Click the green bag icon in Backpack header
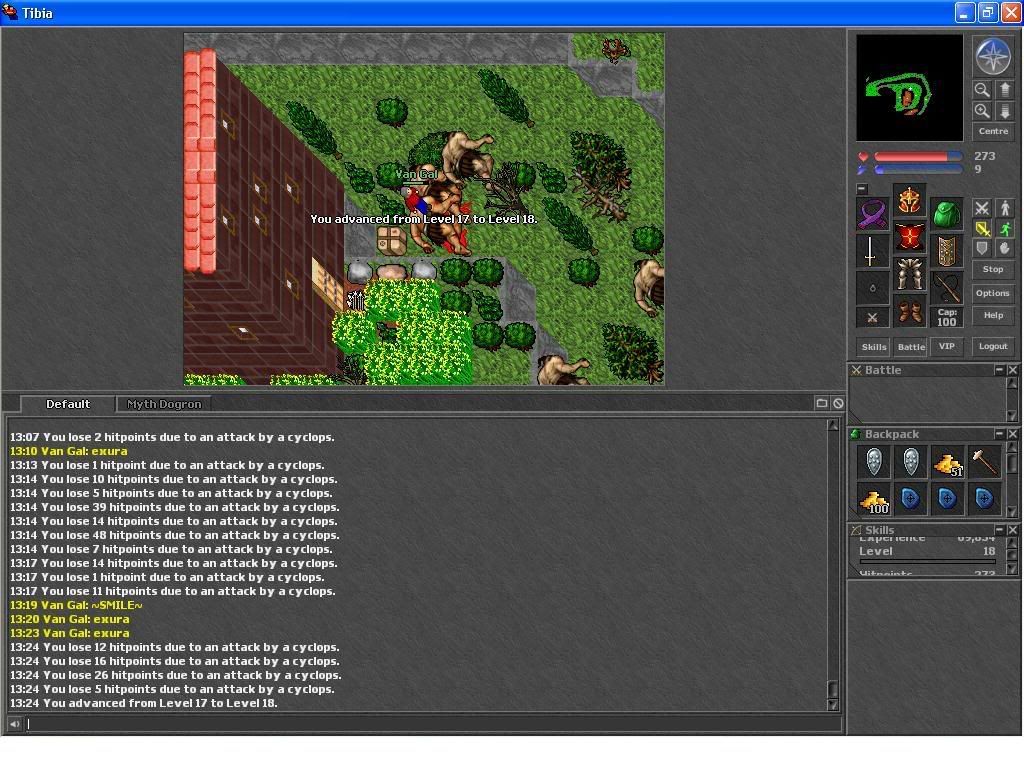The width and height of the screenshot is (1024, 768). [x=856, y=434]
